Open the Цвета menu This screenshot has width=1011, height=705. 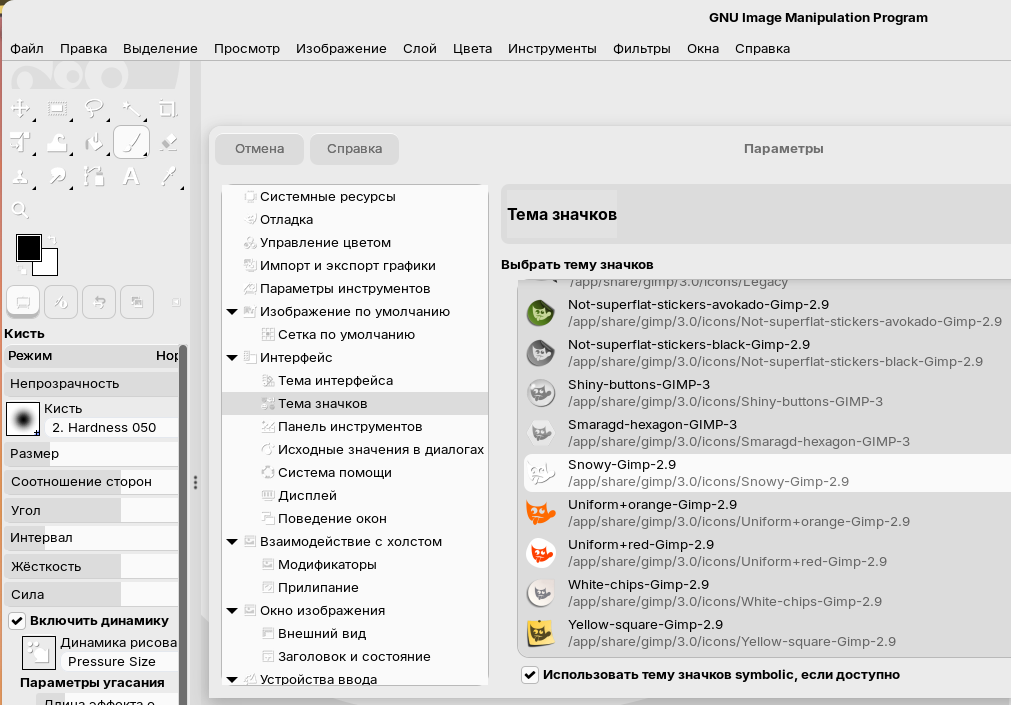(x=472, y=48)
